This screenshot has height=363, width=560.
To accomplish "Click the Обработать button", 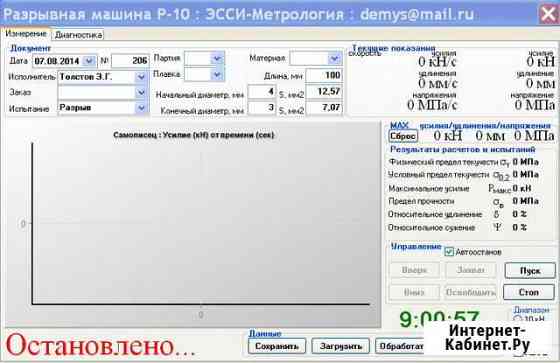I will pos(400,346).
